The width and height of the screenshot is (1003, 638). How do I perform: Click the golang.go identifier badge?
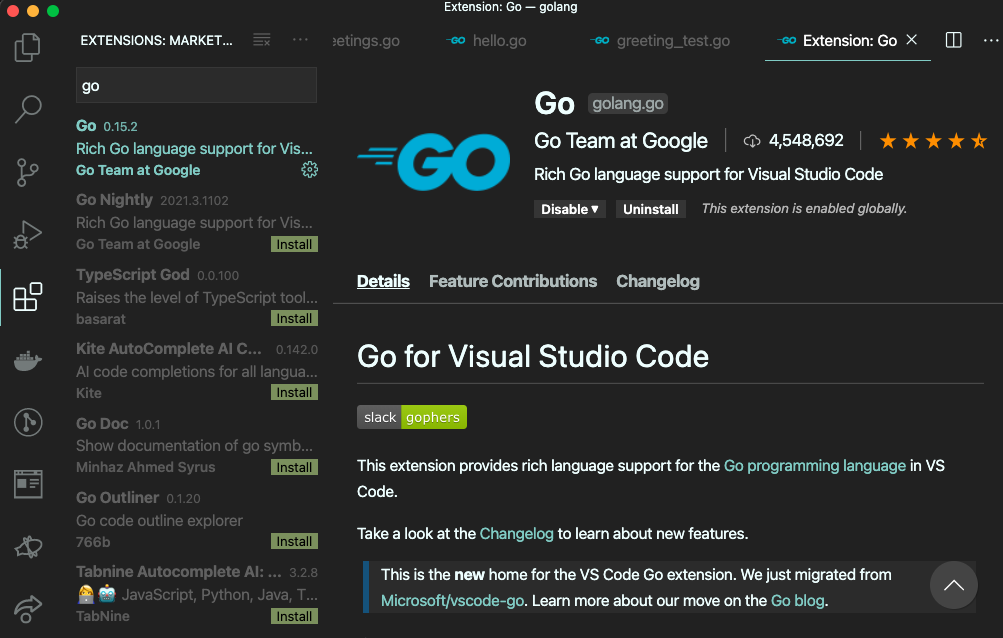tap(628, 104)
